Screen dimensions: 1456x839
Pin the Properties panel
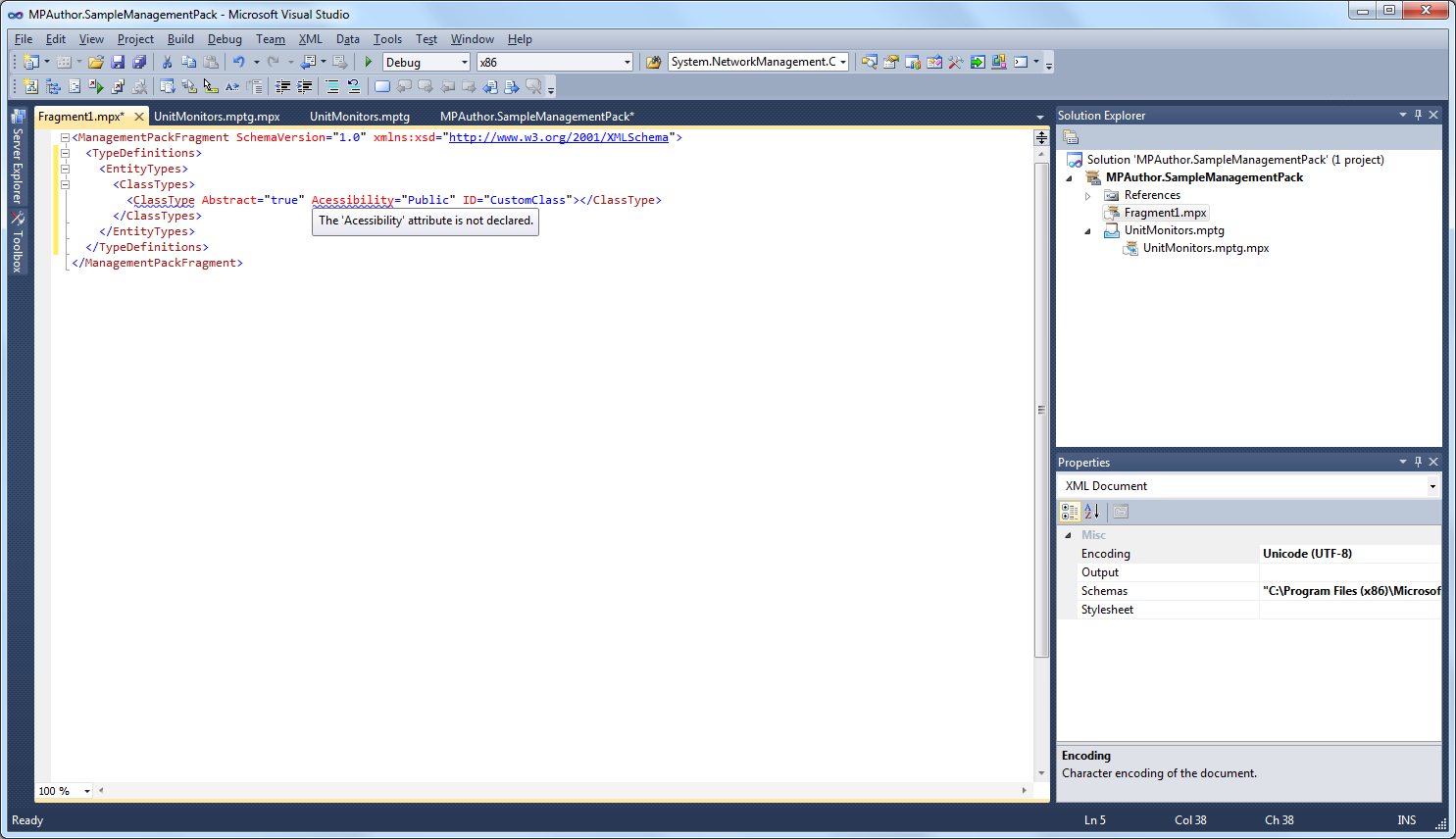[1418, 462]
